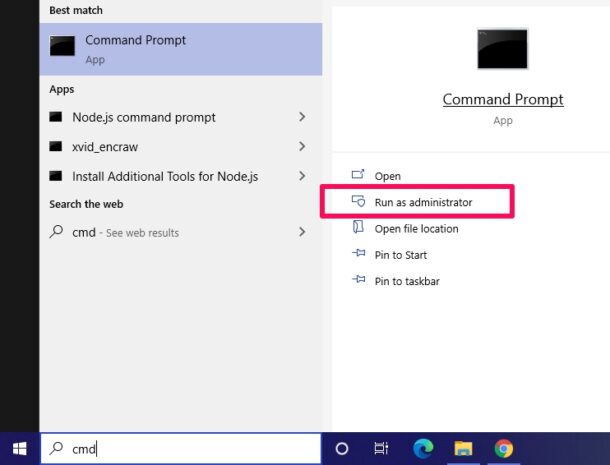Choose Open file location option
Viewport: 610px width, 465px height.
[416, 229]
